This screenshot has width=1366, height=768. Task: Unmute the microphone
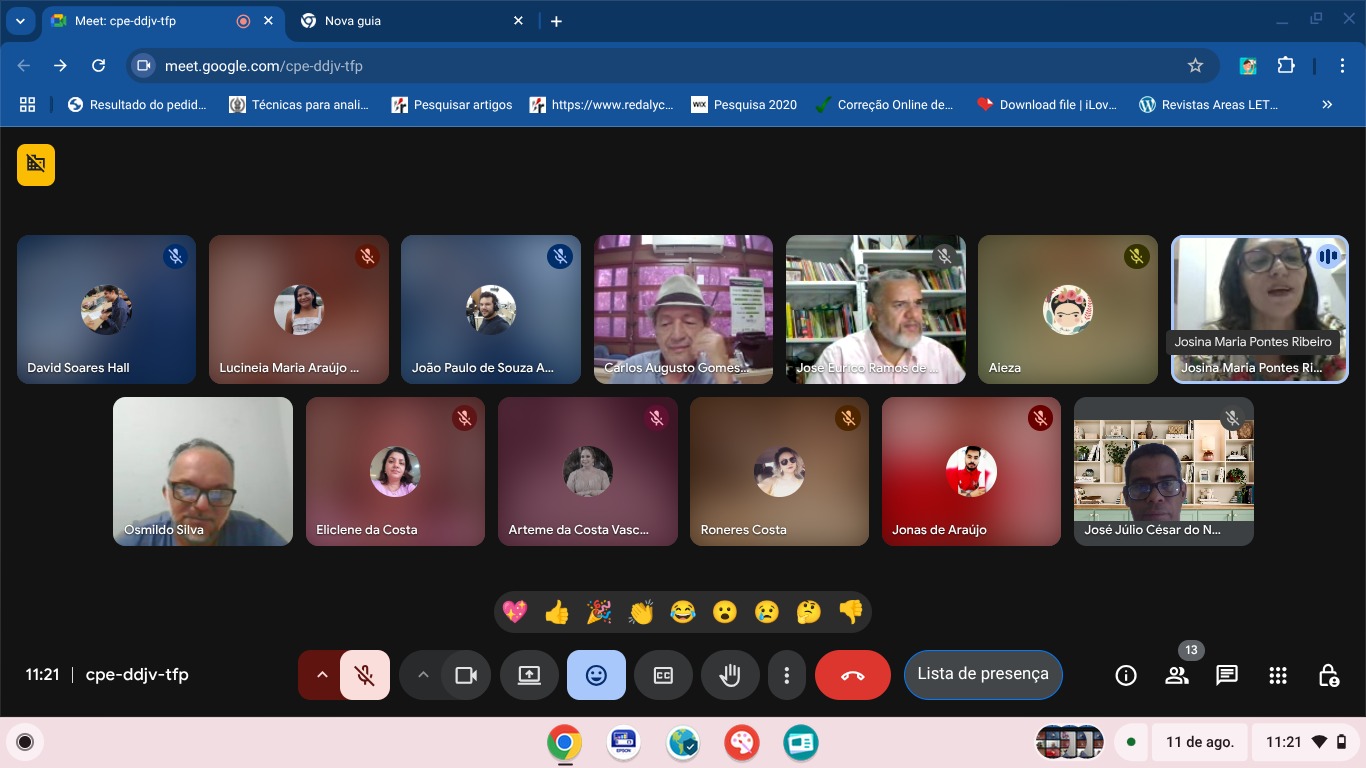(365, 675)
